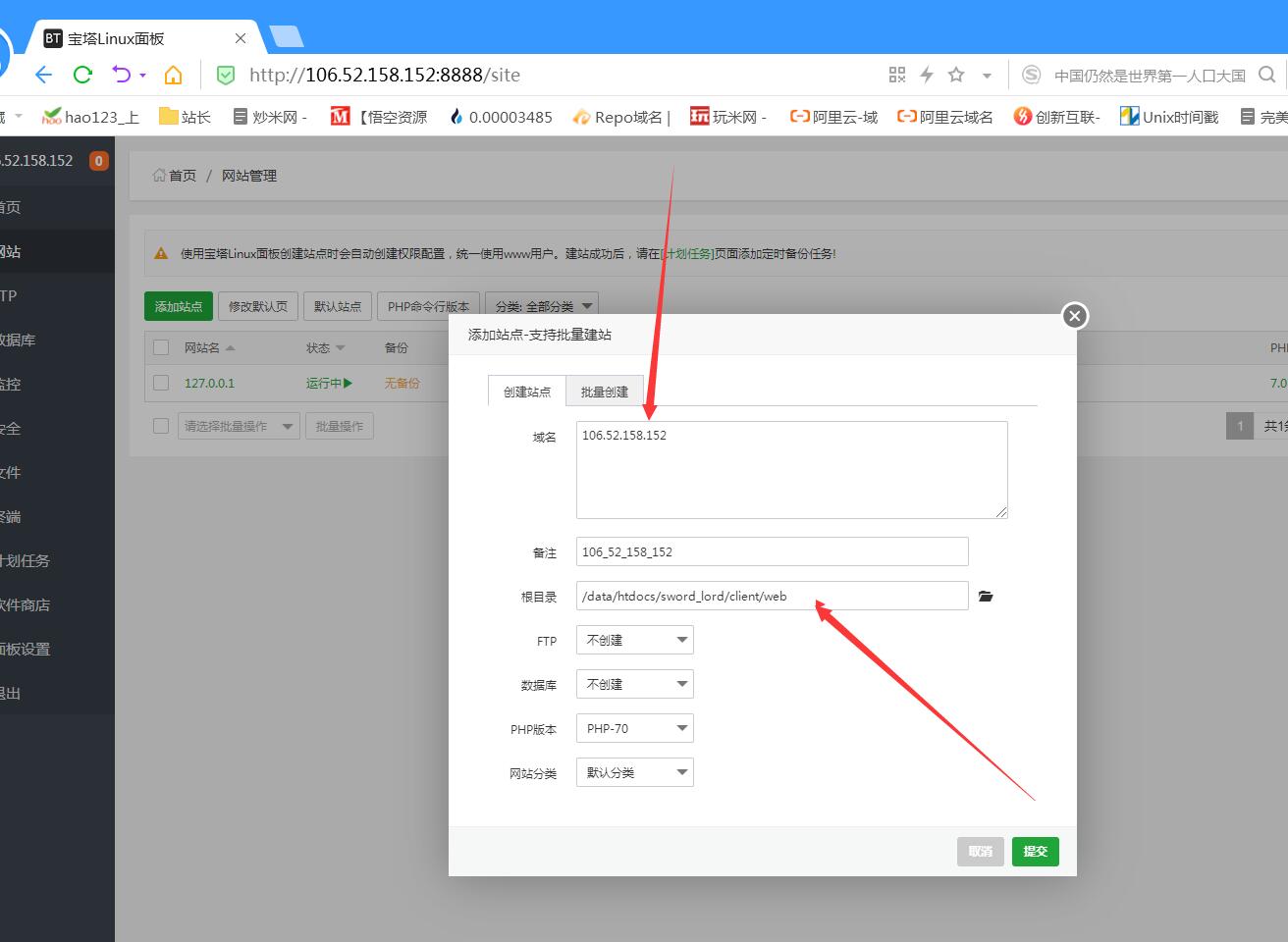Switch to the 批量创建 tab
Image resolution: width=1288 pixels, height=942 pixels.
click(604, 392)
